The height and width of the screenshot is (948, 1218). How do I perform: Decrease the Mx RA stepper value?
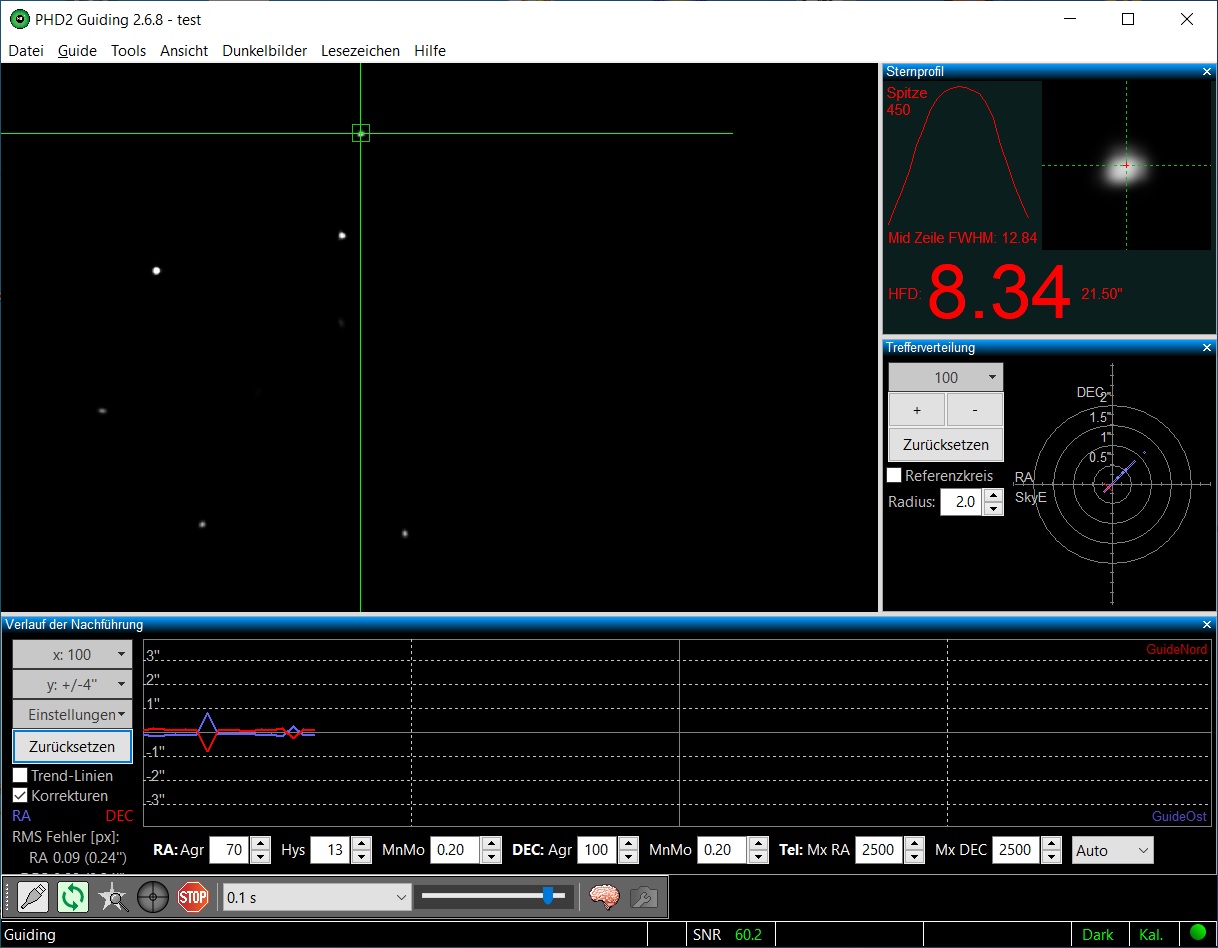click(915, 857)
